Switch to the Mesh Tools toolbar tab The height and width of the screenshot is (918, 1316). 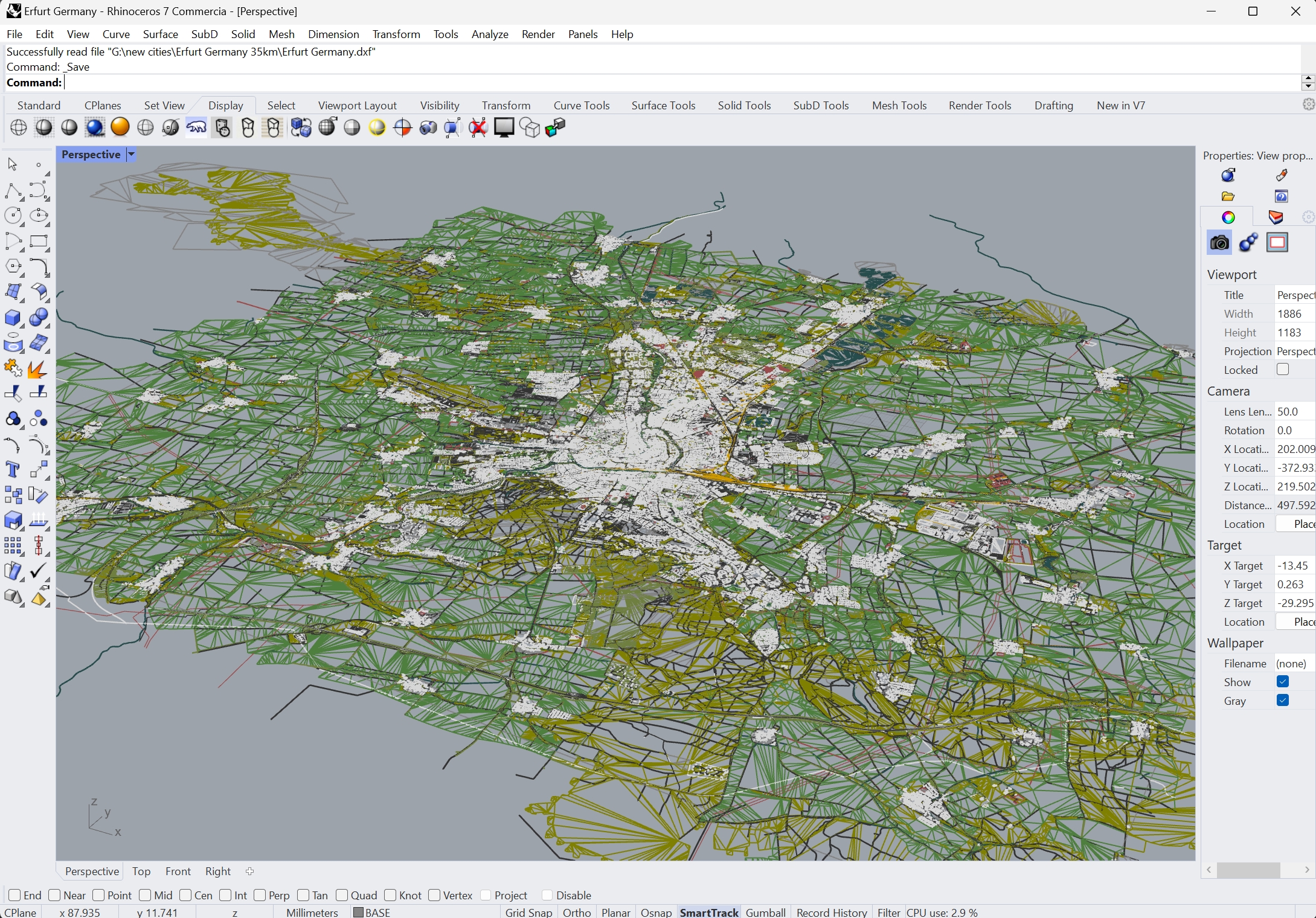click(899, 106)
